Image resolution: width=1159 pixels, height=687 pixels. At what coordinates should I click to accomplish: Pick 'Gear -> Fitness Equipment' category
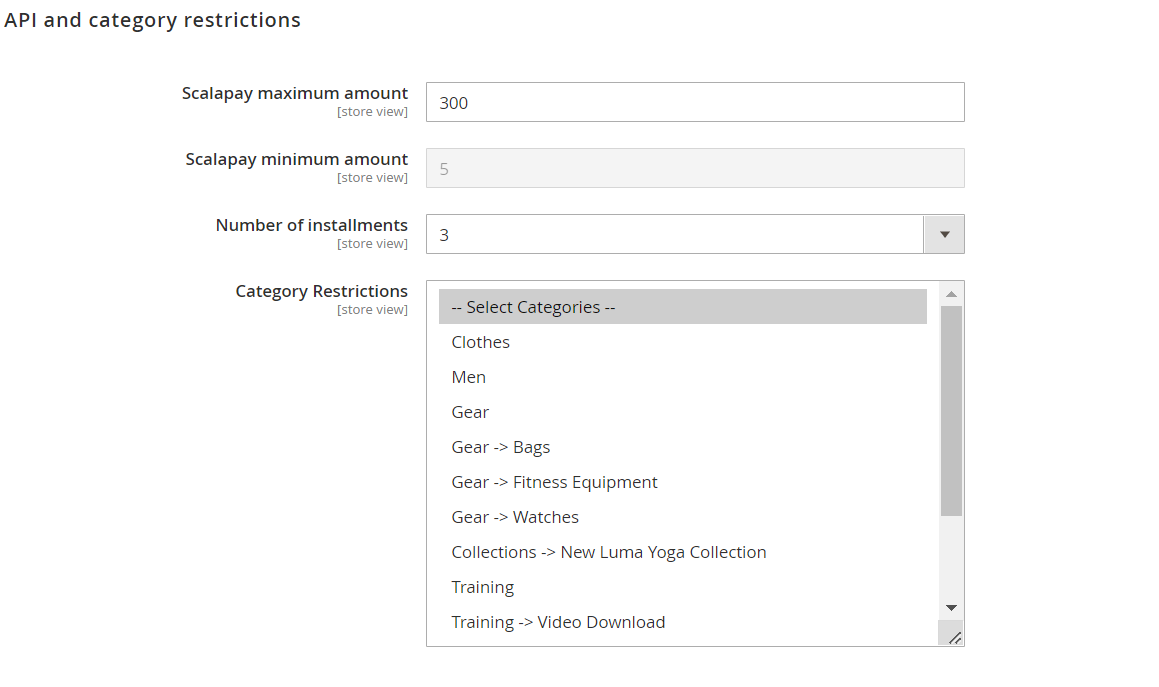tap(555, 482)
